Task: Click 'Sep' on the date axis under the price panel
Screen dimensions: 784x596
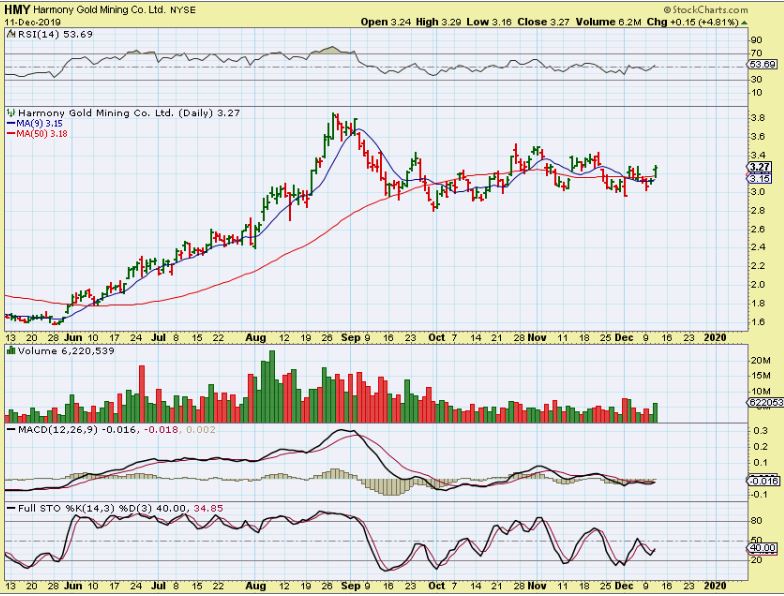Action: pyautogui.click(x=350, y=338)
